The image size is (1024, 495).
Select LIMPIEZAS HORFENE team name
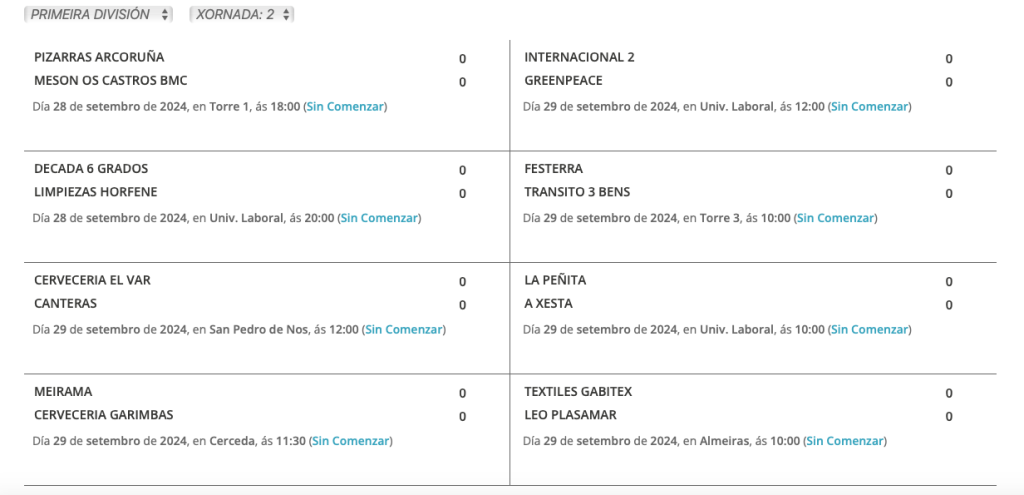[x=96, y=192]
